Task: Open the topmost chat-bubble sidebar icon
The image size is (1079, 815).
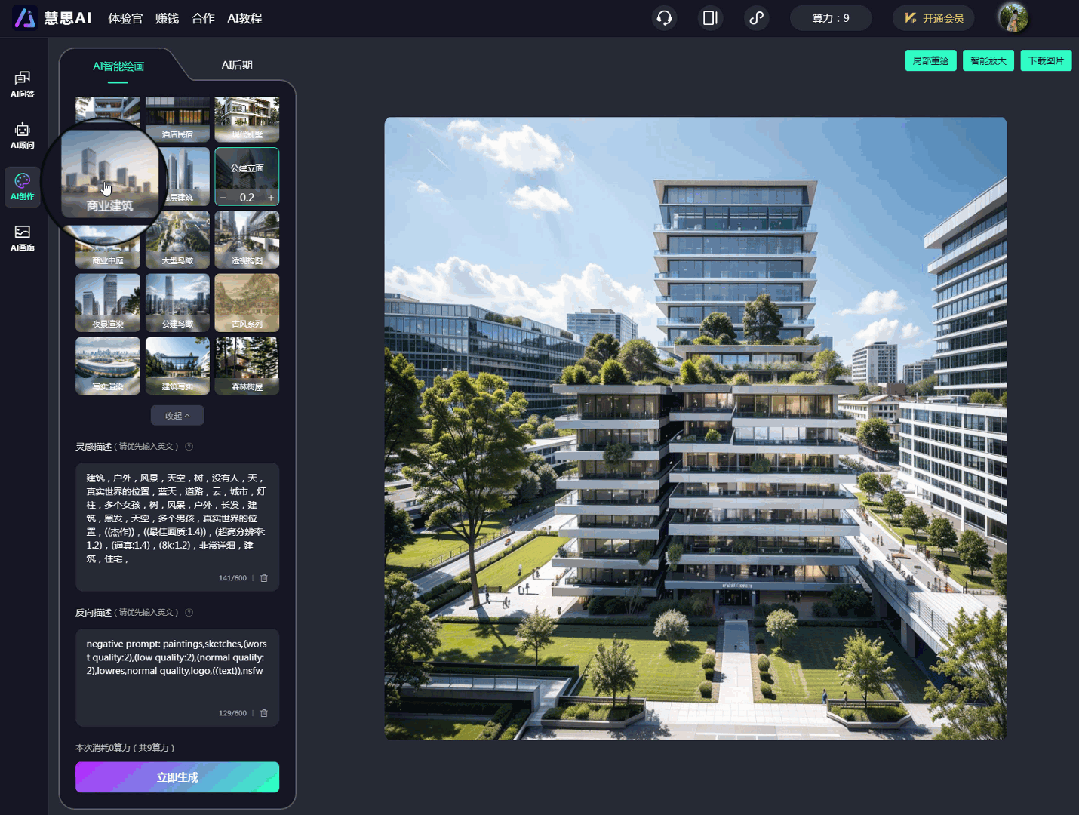Action: click(x=22, y=84)
